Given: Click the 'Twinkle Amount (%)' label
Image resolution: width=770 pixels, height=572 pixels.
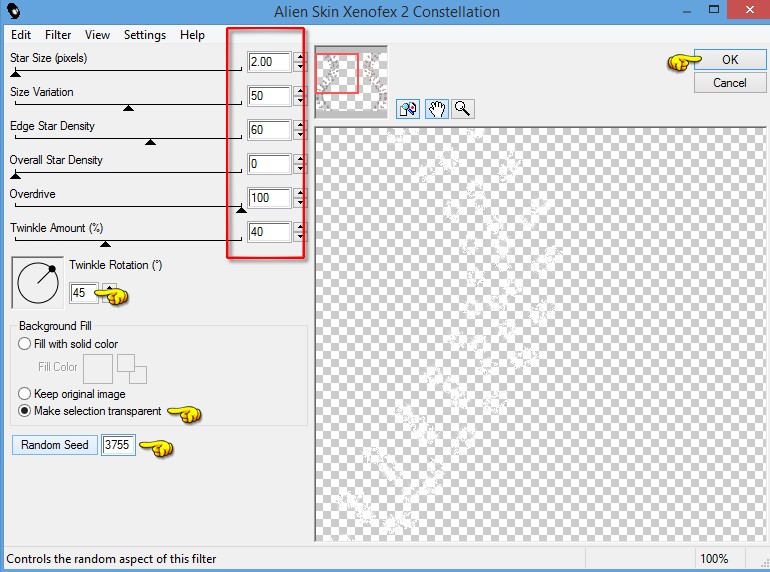Looking at the screenshot, I should [56, 228].
